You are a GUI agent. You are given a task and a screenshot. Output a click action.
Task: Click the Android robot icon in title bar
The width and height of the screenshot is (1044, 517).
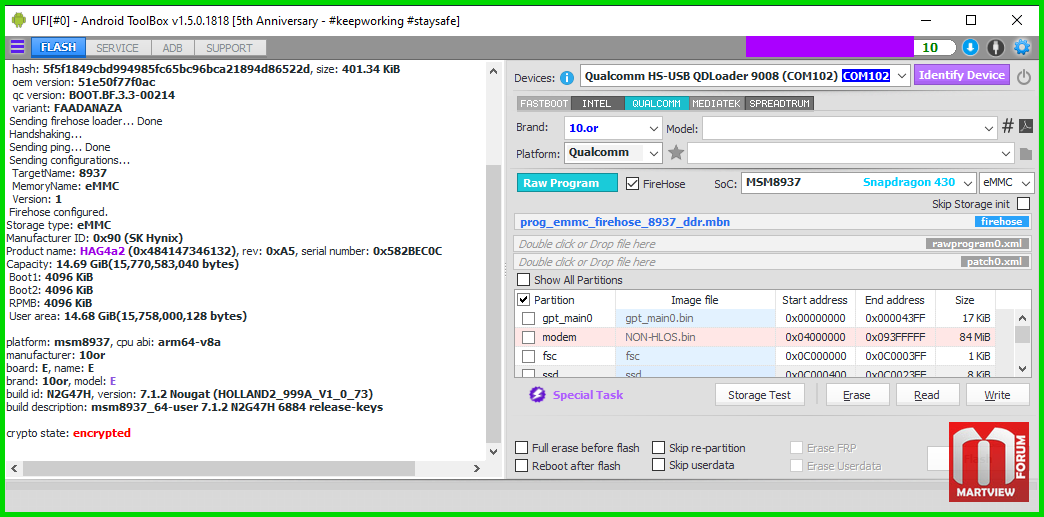click(19, 21)
